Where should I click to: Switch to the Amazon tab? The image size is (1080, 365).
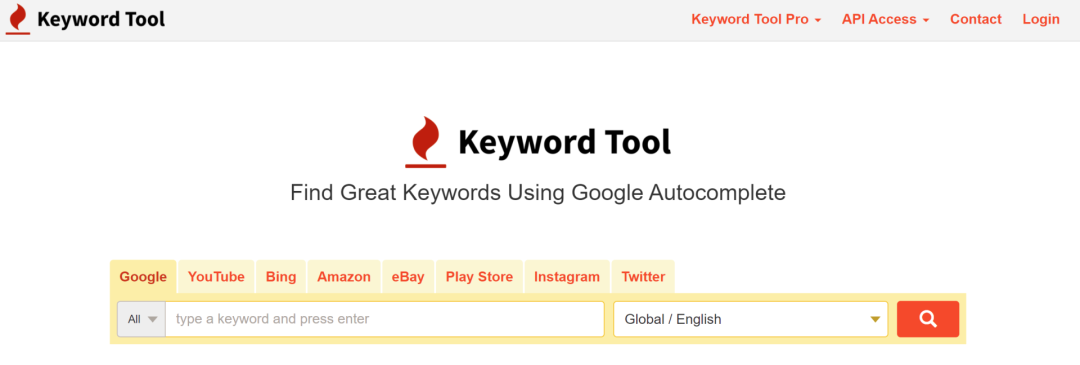pos(344,277)
